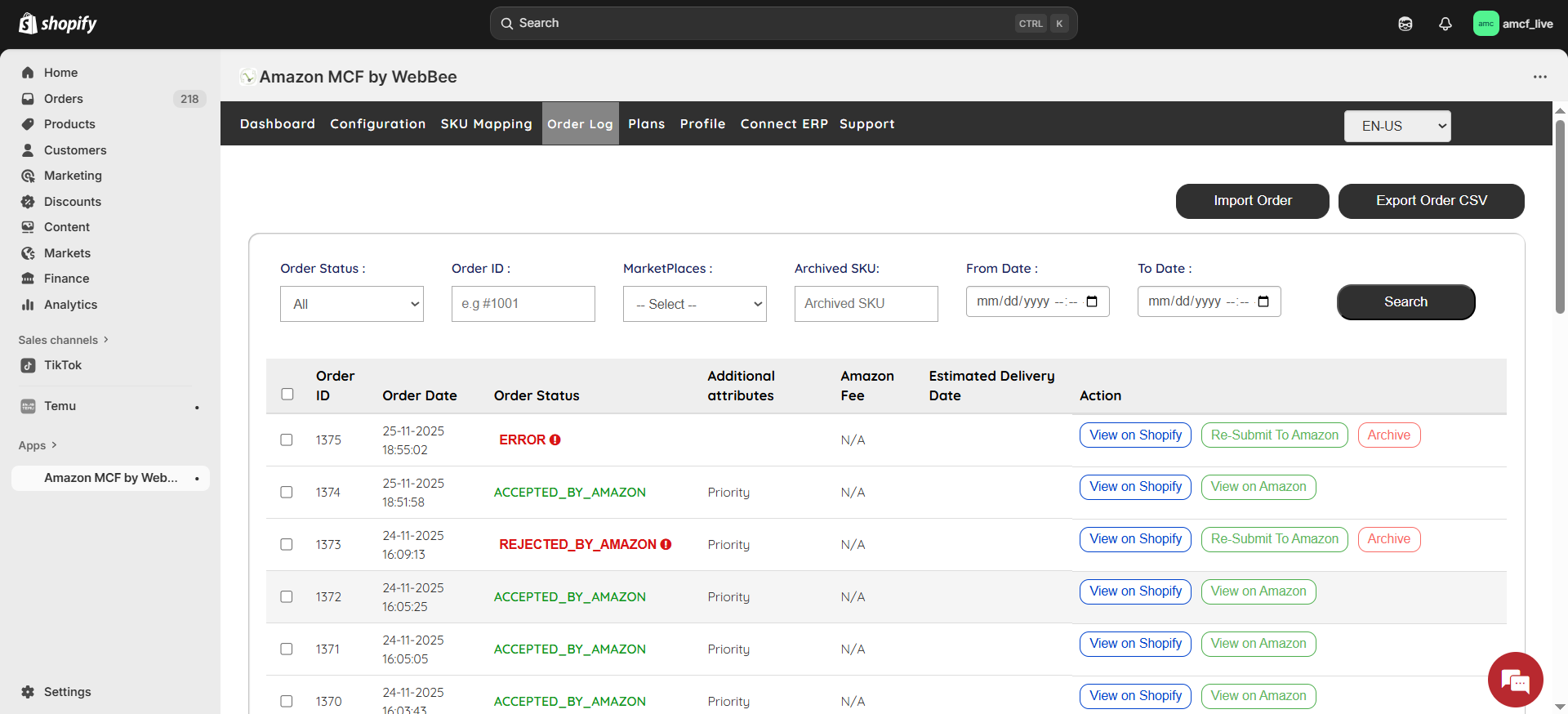1568x714 pixels.
Task: Click the notifications bell icon
Action: pyautogui.click(x=1445, y=24)
